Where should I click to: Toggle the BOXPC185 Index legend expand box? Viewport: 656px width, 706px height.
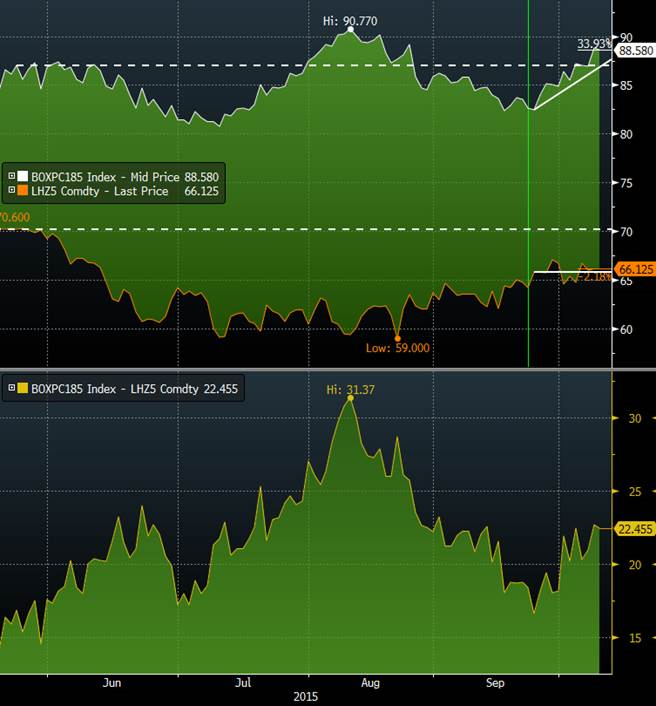point(11,176)
